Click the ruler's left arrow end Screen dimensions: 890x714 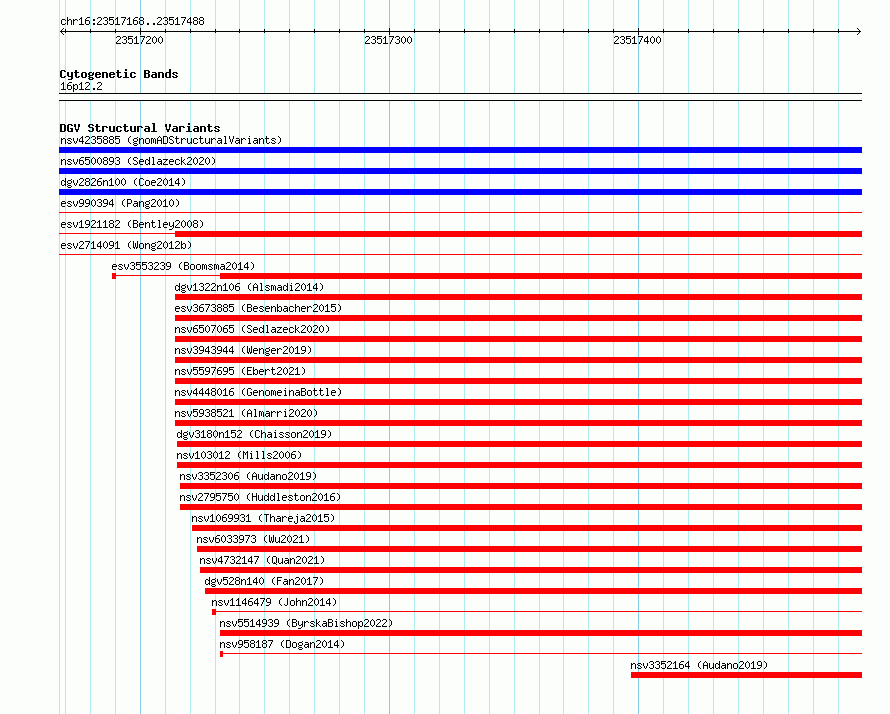coord(63,32)
